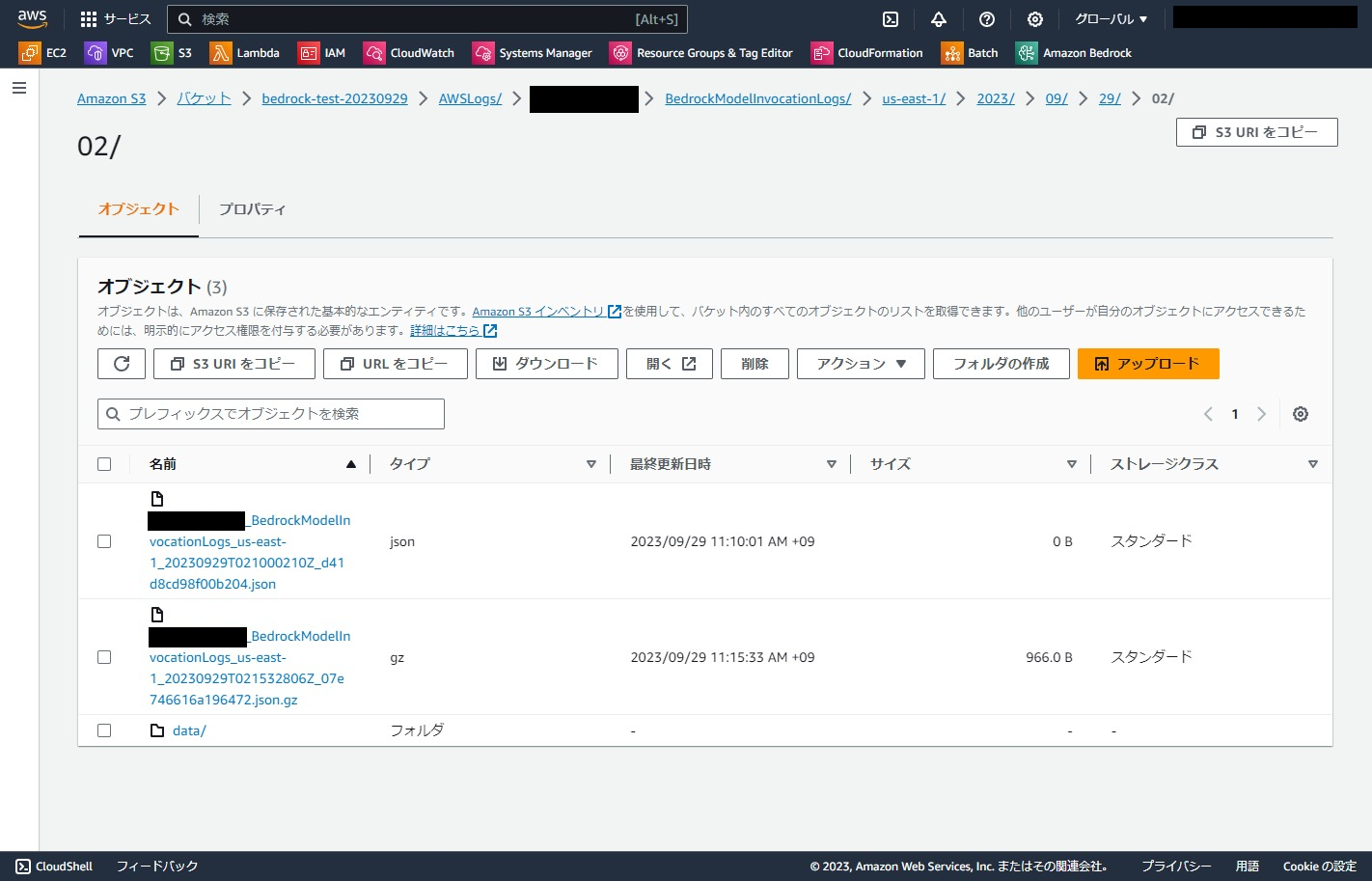Open the json.gz log file link

pos(249,668)
